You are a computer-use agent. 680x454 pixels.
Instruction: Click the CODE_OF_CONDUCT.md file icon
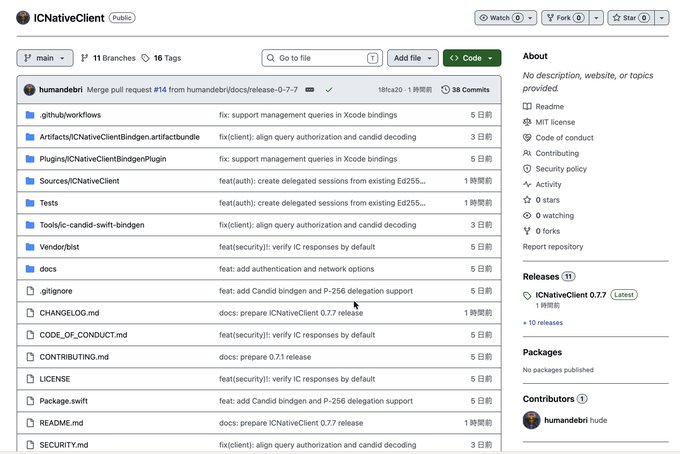click(x=30, y=335)
